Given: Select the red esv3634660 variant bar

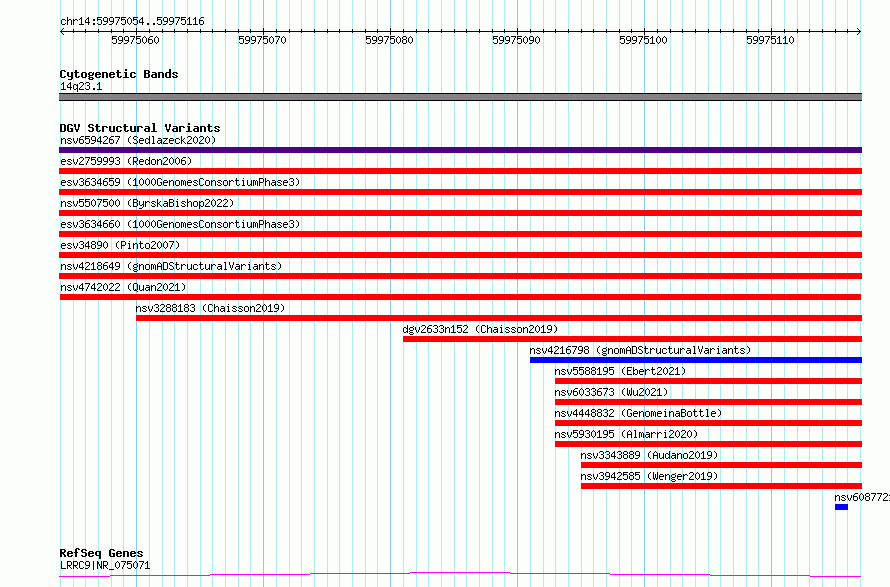Looking at the screenshot, I should (x=460, y=234).
